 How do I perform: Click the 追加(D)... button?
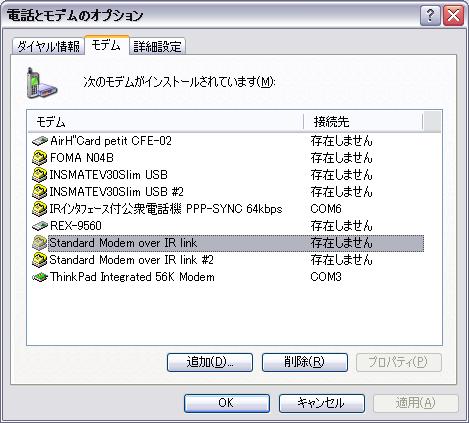tap(210, 362)
